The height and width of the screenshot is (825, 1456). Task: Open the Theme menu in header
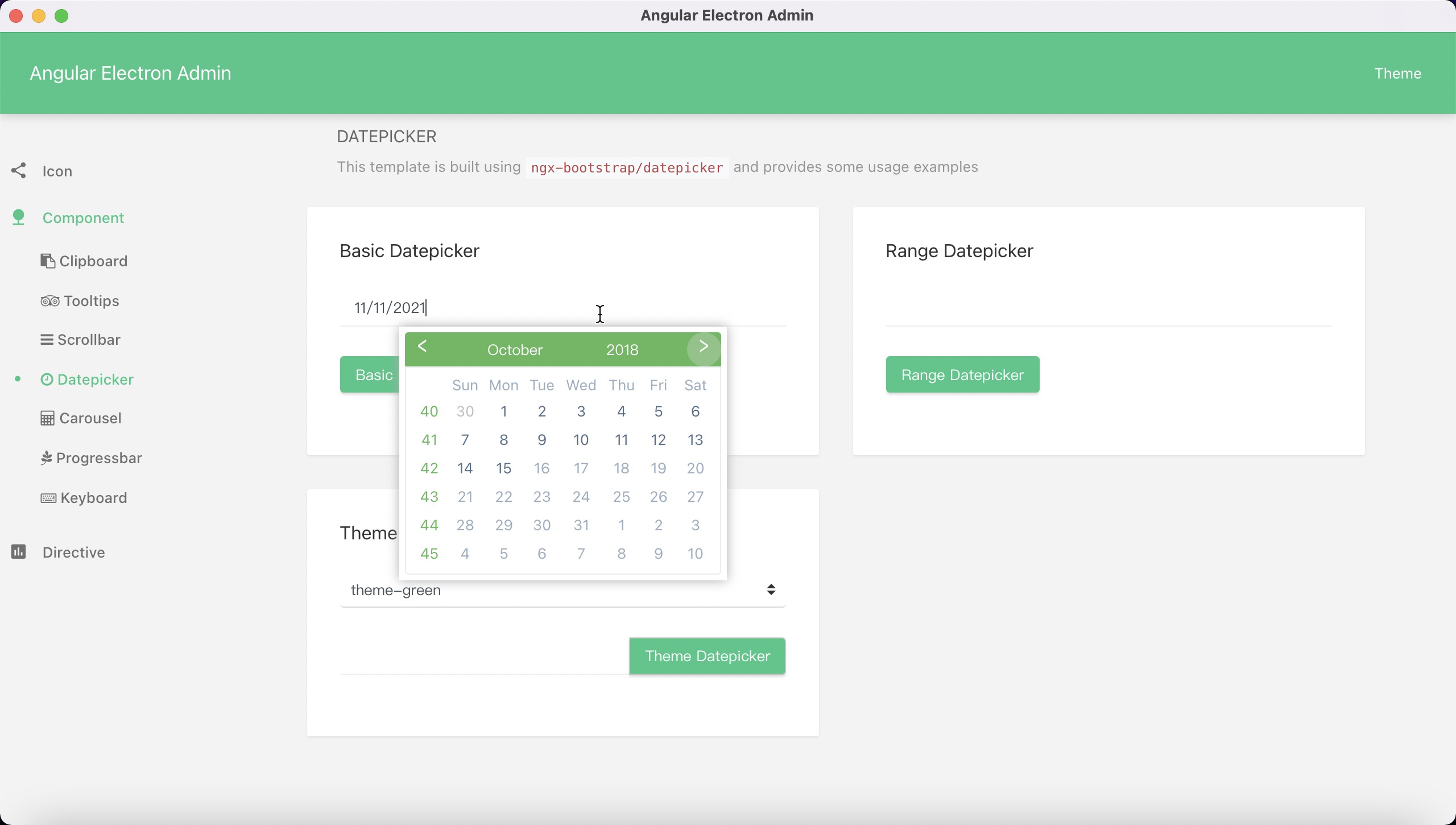(x=1397, y=73)
